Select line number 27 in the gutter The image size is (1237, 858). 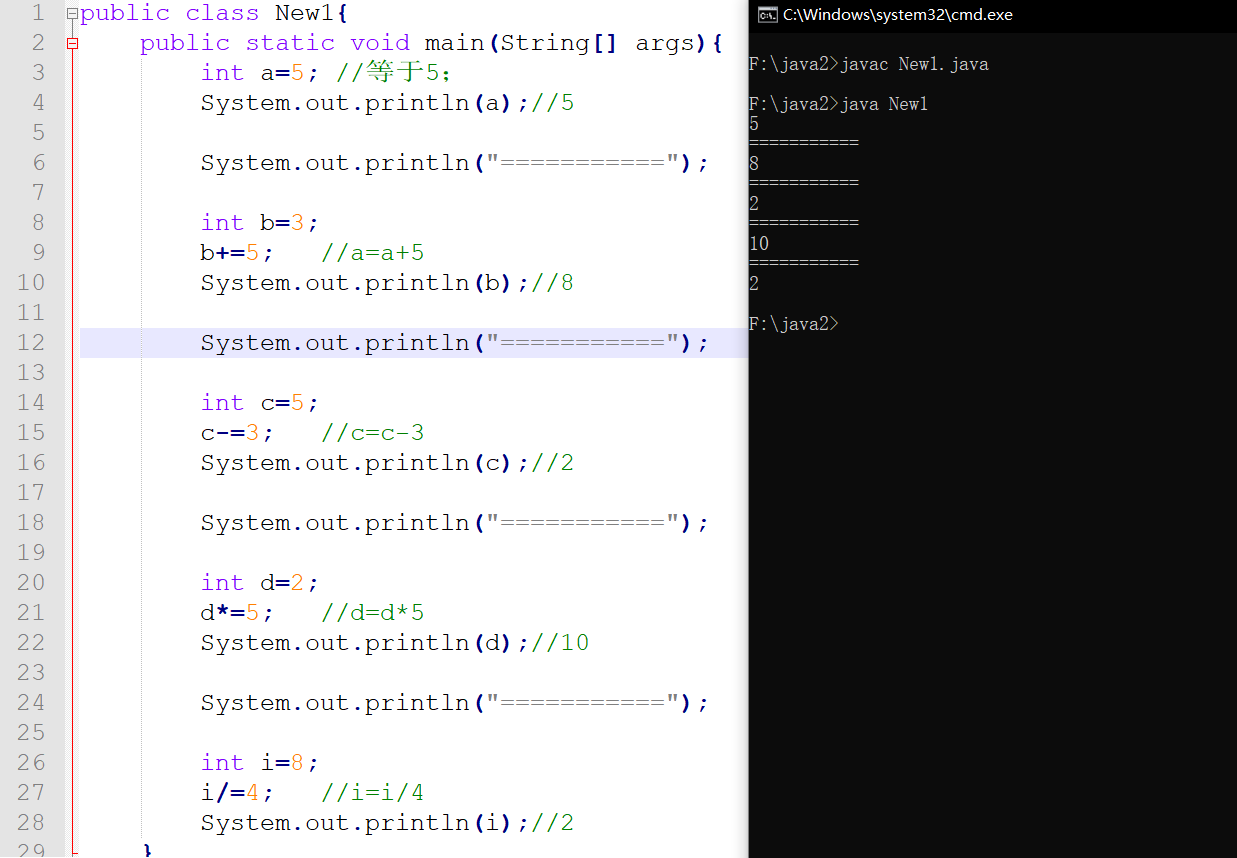point(31,793)
